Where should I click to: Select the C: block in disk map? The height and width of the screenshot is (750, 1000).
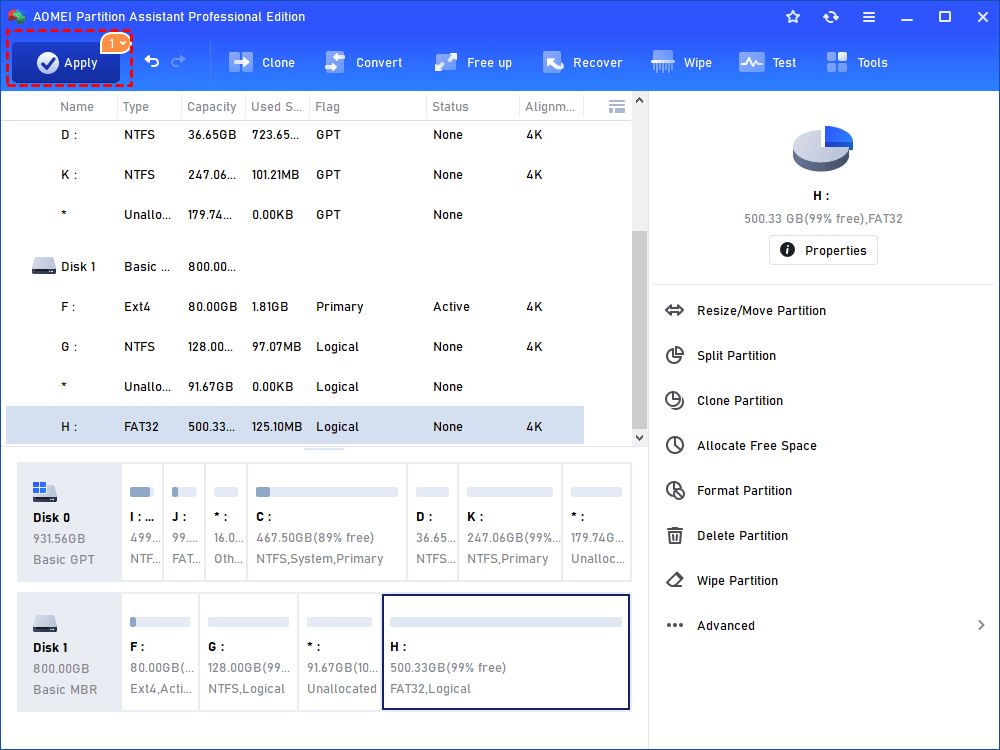tap(327, 522)
